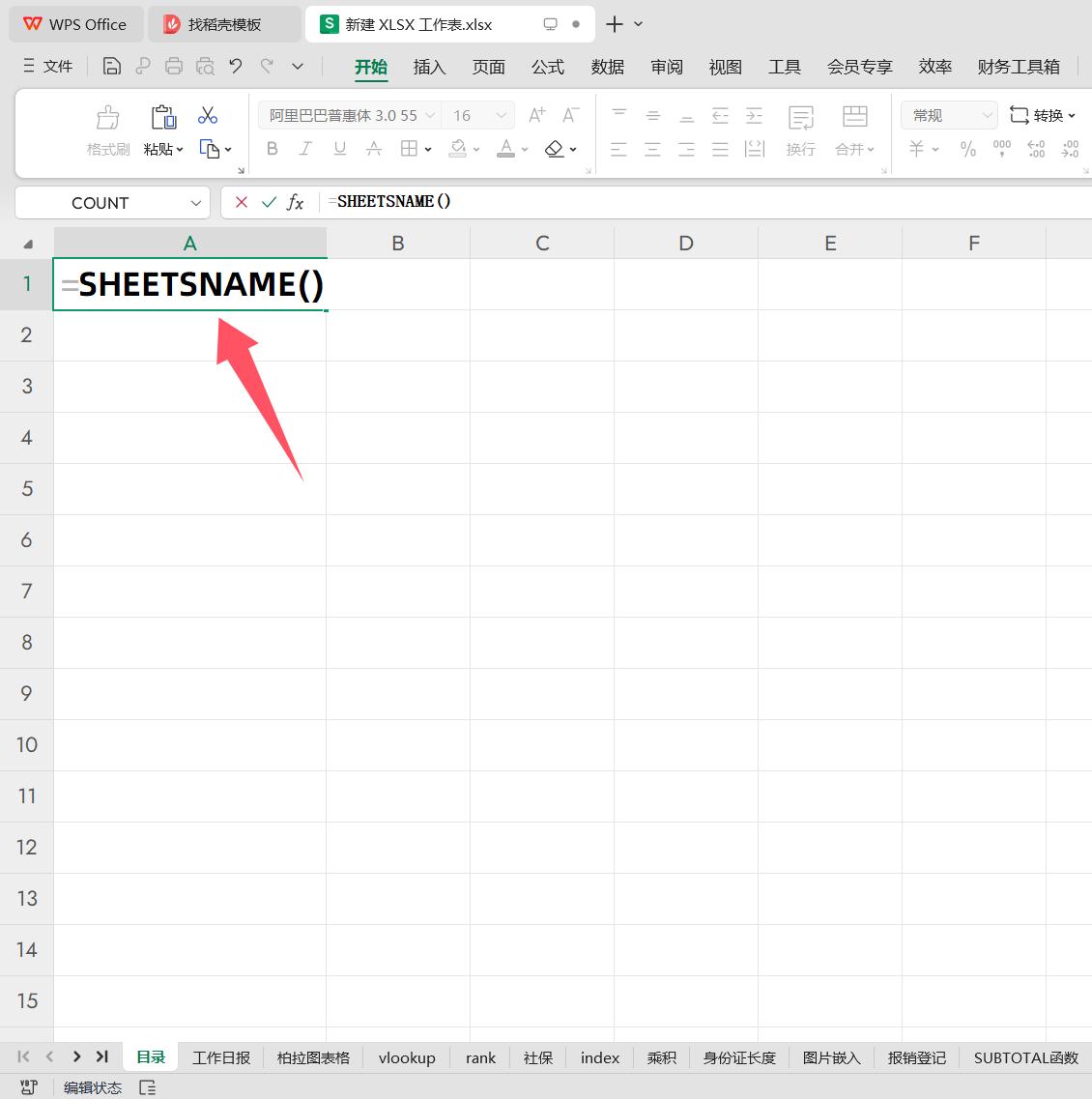
Task: Open Insert Function dialog via fx icon
Action: 296,202
